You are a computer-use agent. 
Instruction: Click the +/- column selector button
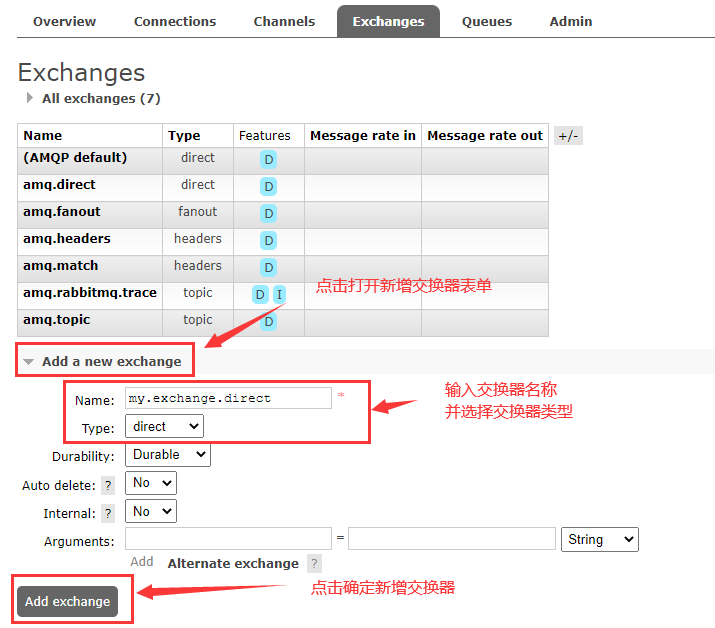[x=568, y=136]
